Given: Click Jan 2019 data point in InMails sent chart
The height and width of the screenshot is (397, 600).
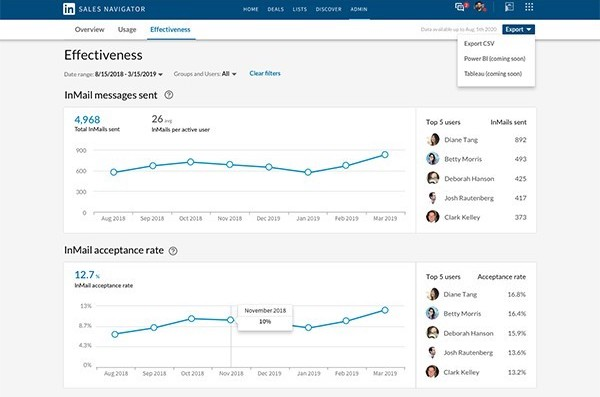Looking at the screenshot, I should [308, 172].
